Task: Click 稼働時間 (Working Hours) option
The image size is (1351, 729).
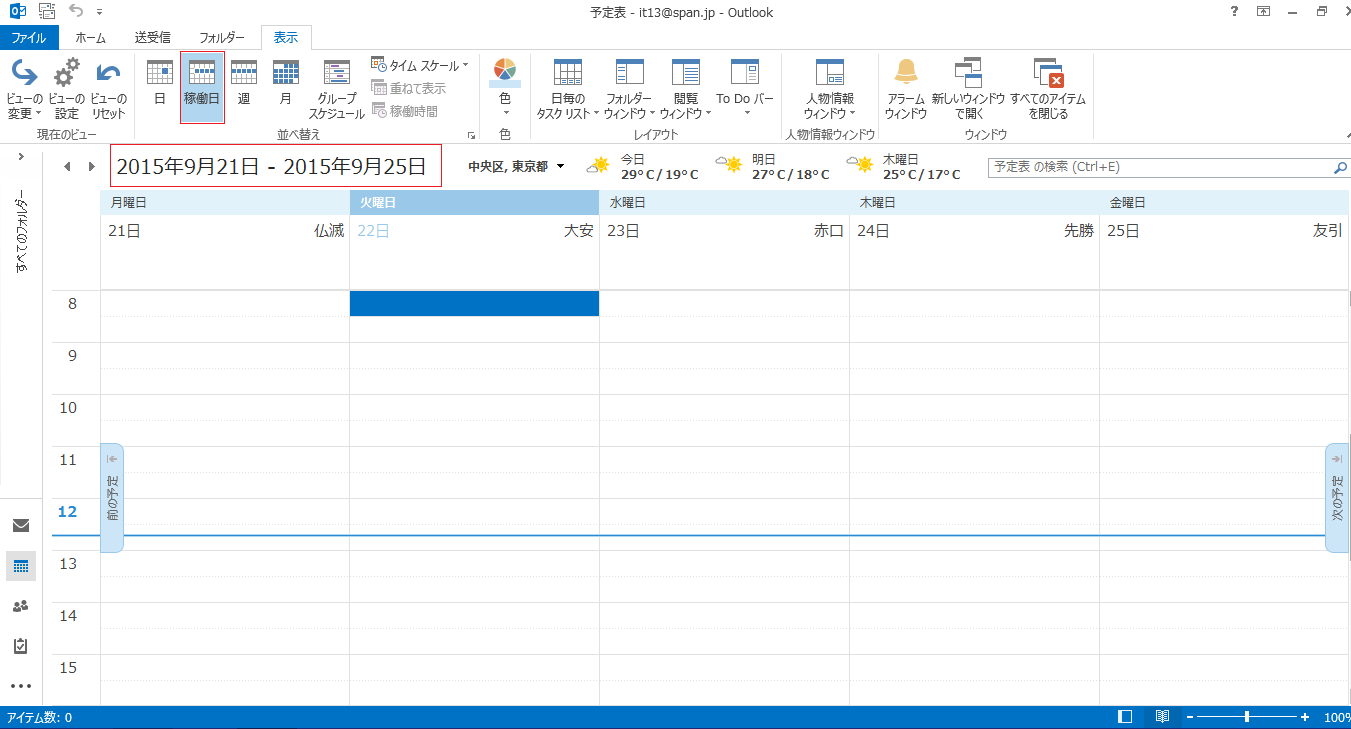Action: (405, 111)
